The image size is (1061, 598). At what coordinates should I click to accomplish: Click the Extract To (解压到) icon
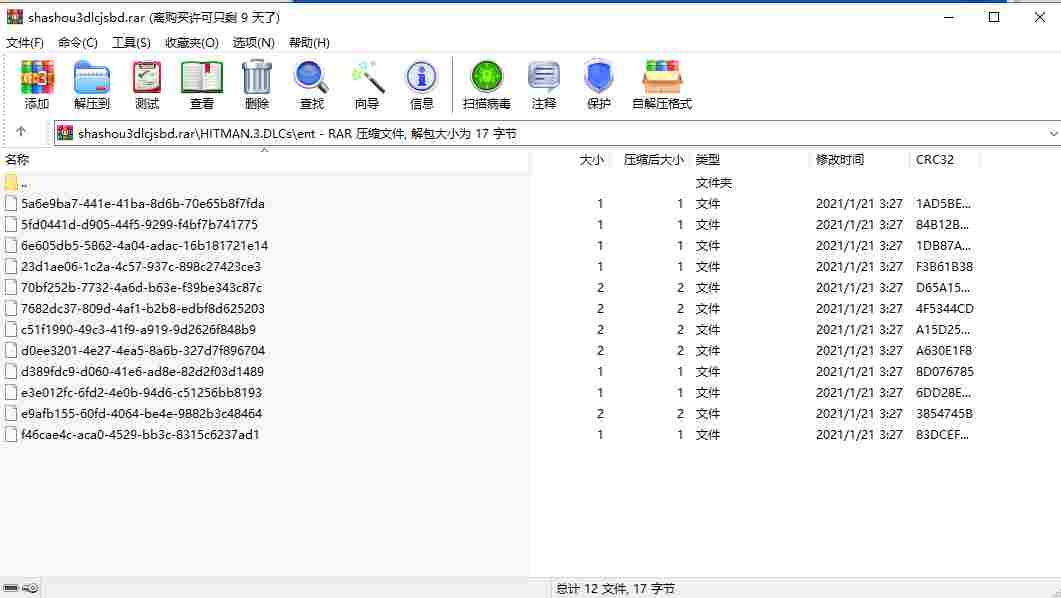coord(91,85)
